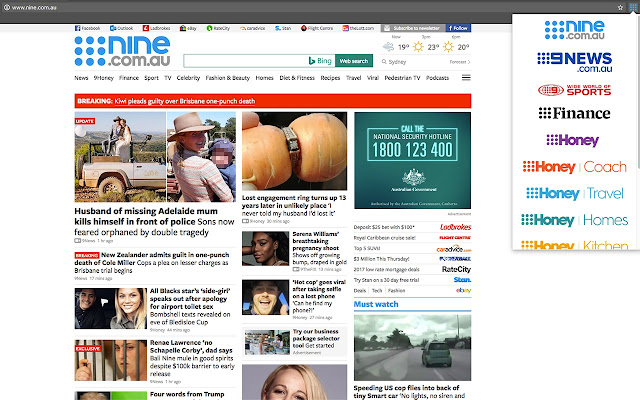
Task: Open Honey Travel logo in popup
Action: [x=575, y=193]
